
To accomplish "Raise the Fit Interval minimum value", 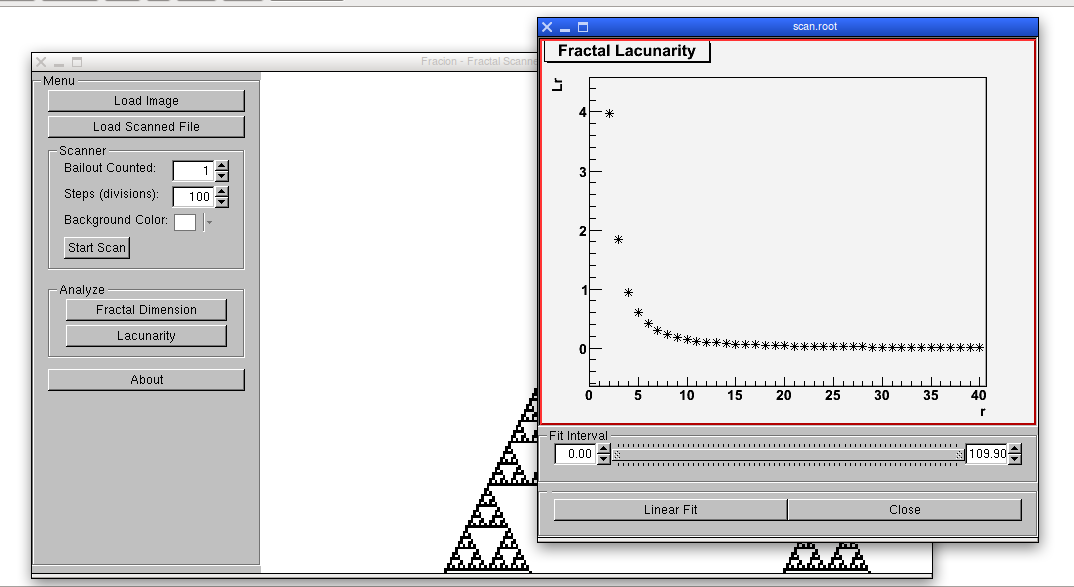I will pos(603,449).
